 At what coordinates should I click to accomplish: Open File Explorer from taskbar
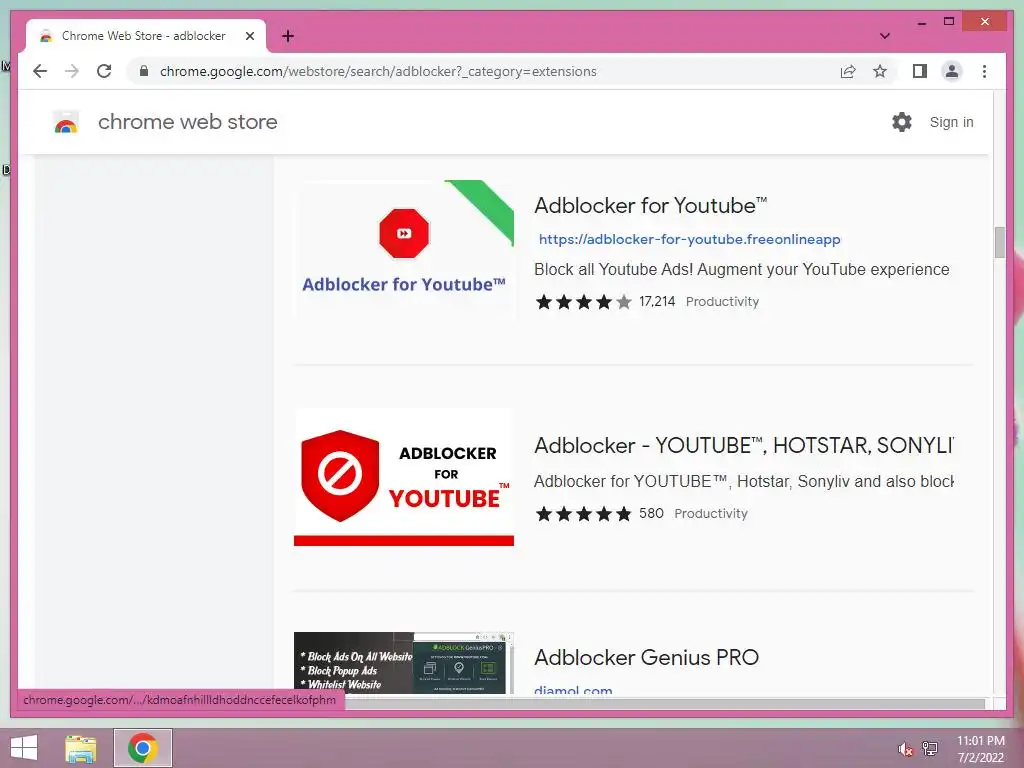point(80,748)
